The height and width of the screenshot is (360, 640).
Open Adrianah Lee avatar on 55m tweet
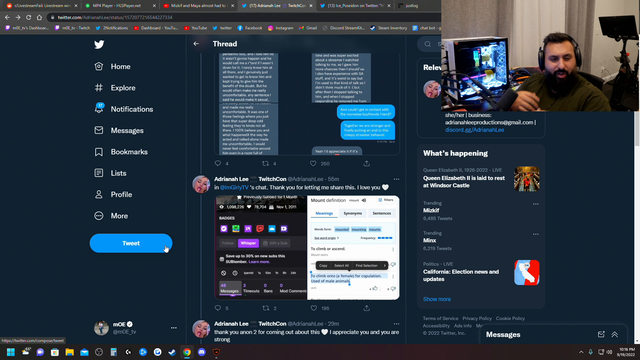coord(201,184)
